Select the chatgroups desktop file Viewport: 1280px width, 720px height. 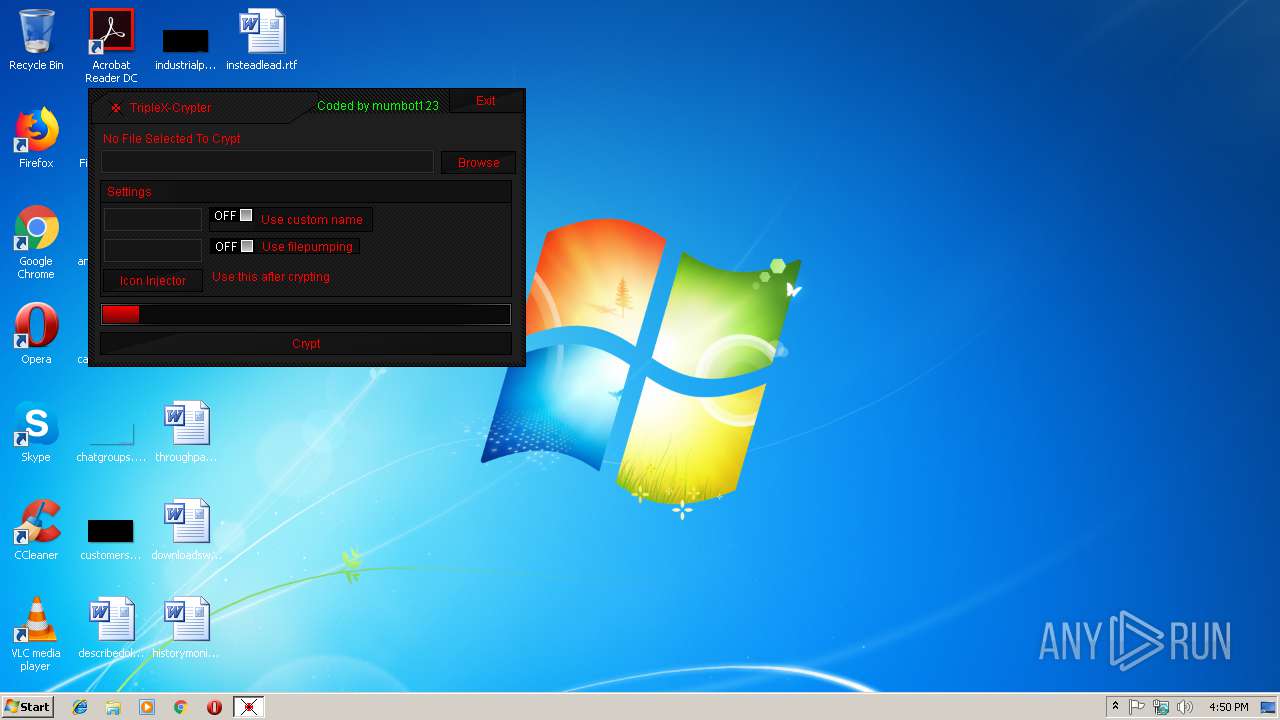[111, 440]
